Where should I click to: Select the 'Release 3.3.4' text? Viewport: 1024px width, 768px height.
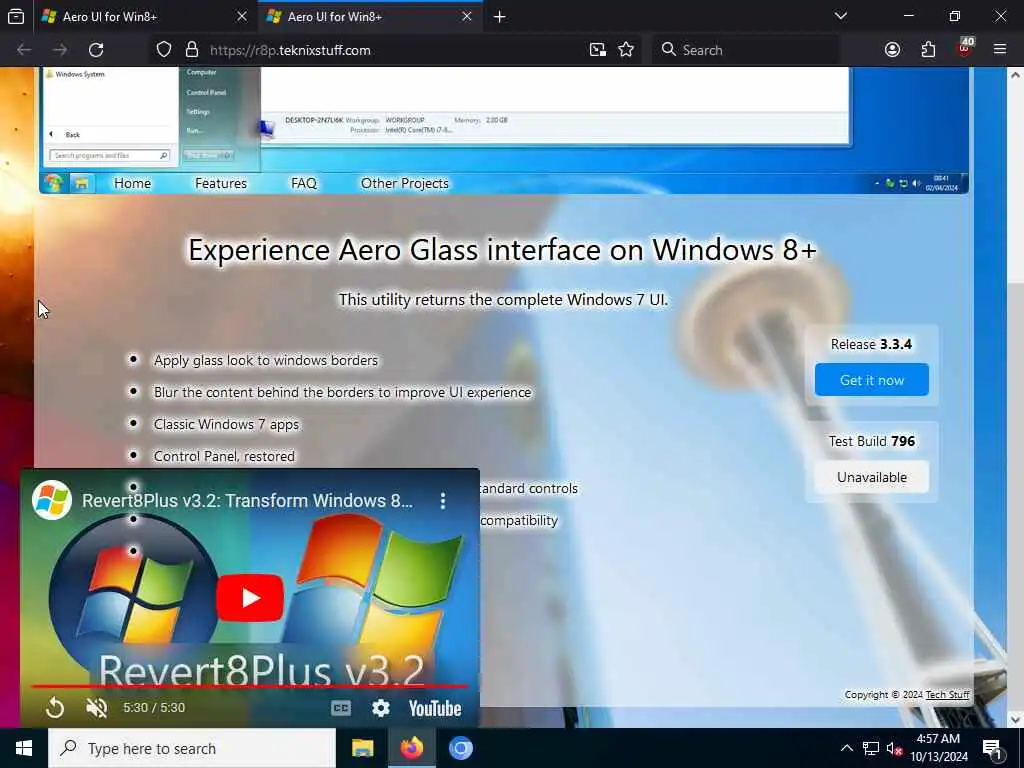point(871,344)
